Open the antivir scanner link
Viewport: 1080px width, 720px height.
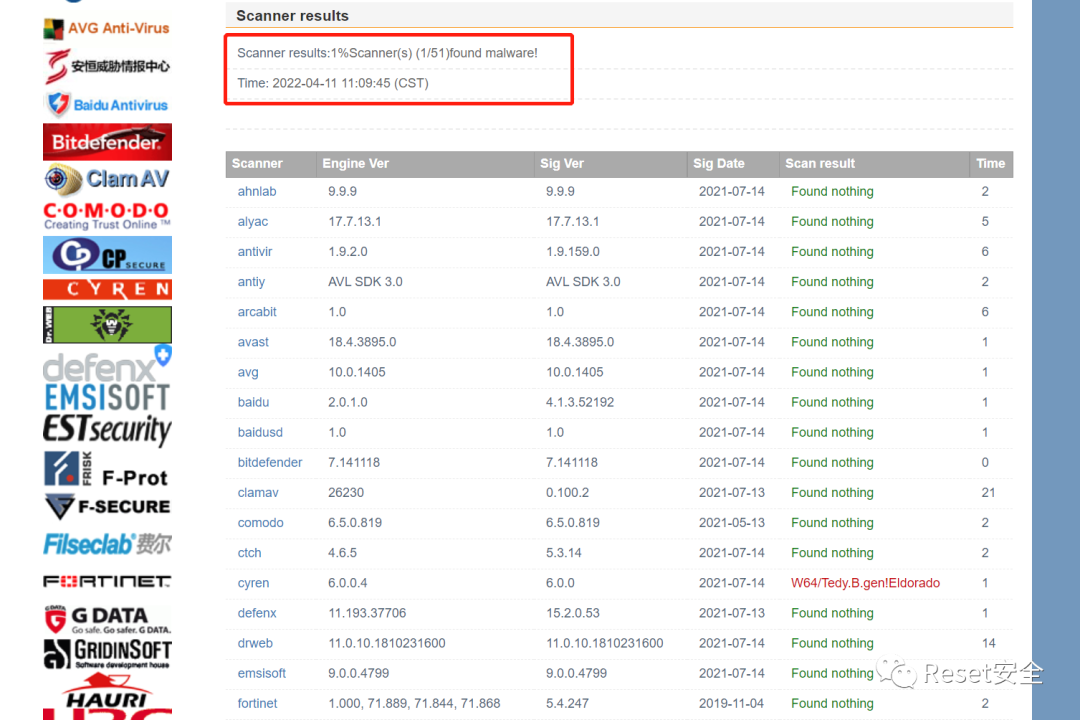(255, 251)
